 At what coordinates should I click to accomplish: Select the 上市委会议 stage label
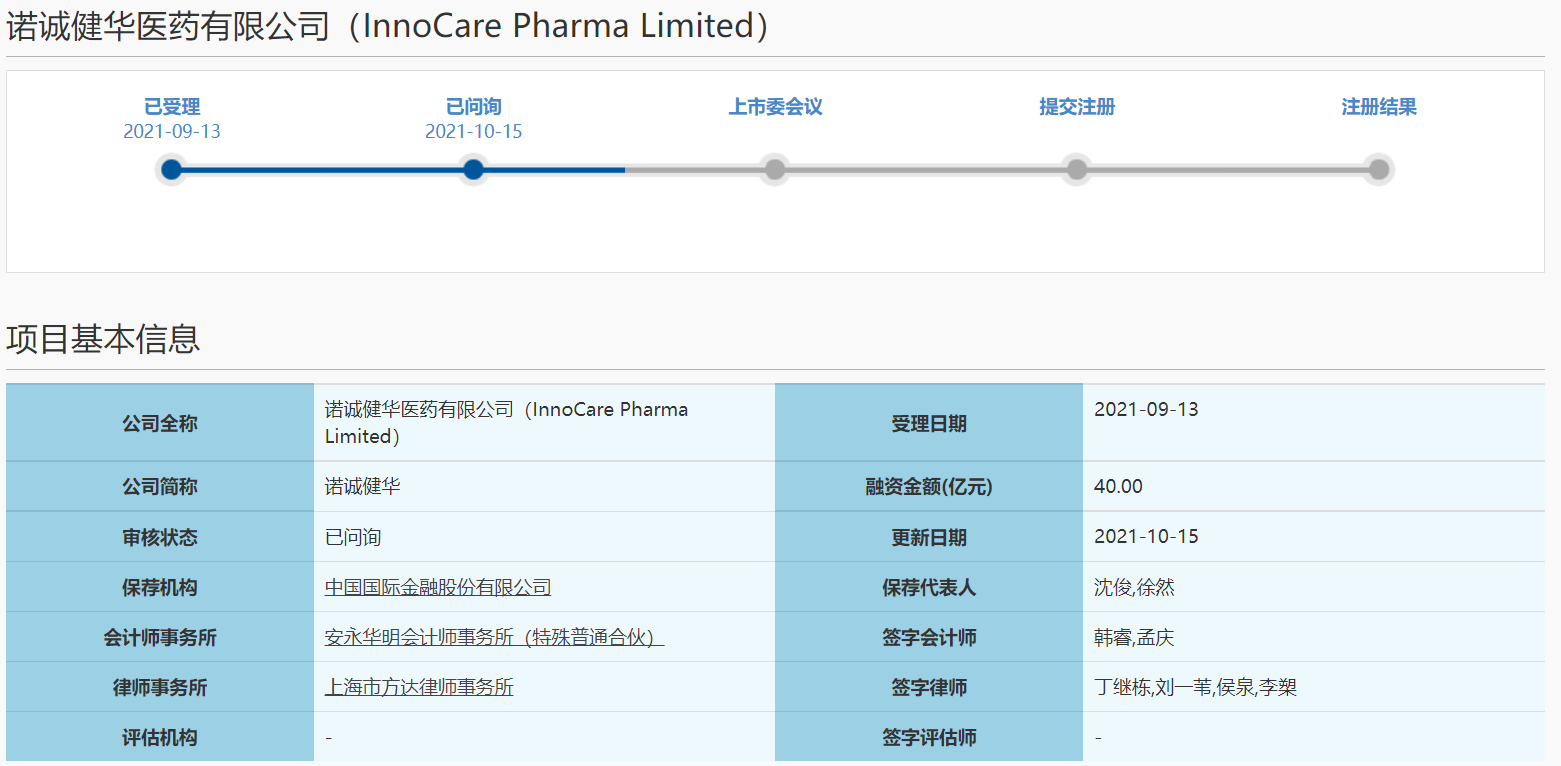775,107
